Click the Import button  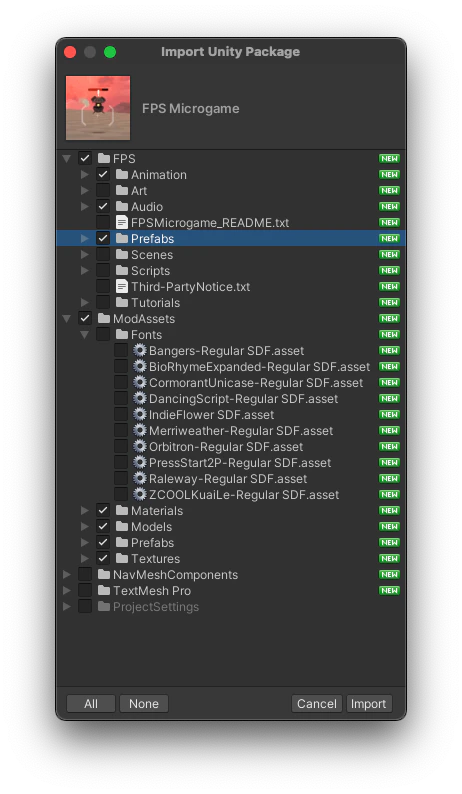[x=369, y=704]
